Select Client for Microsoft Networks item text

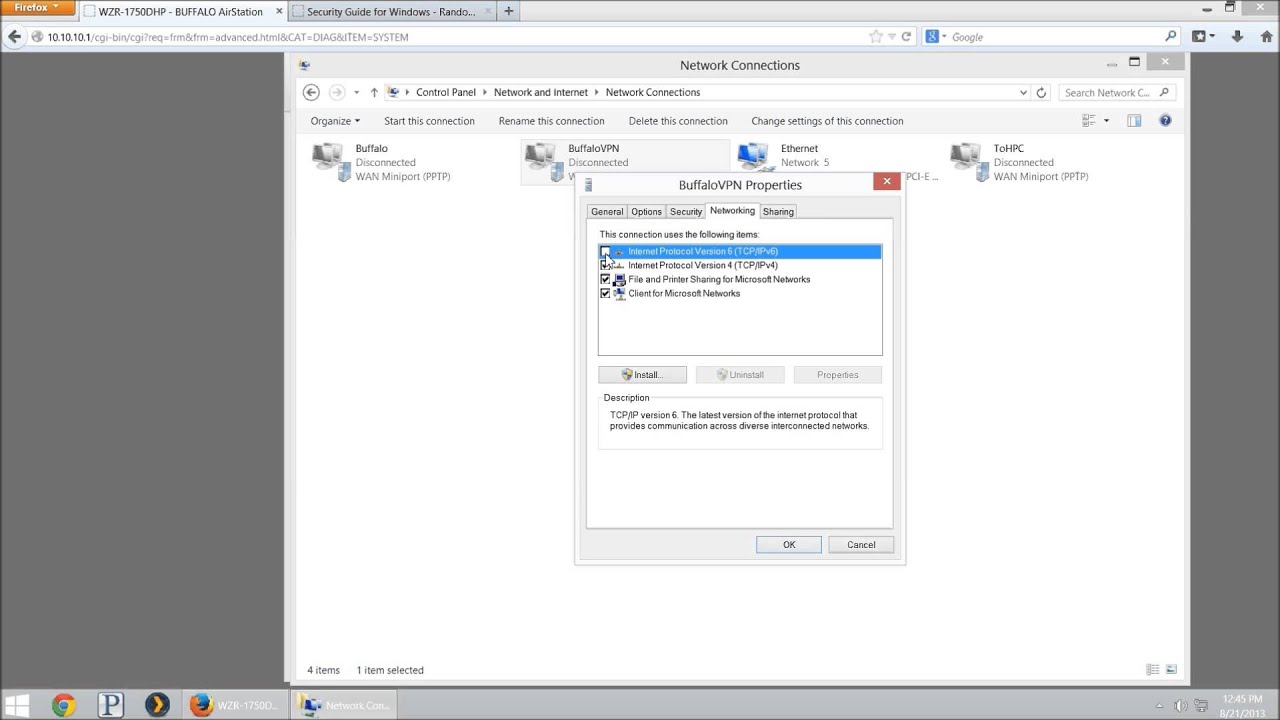(684, 294)
